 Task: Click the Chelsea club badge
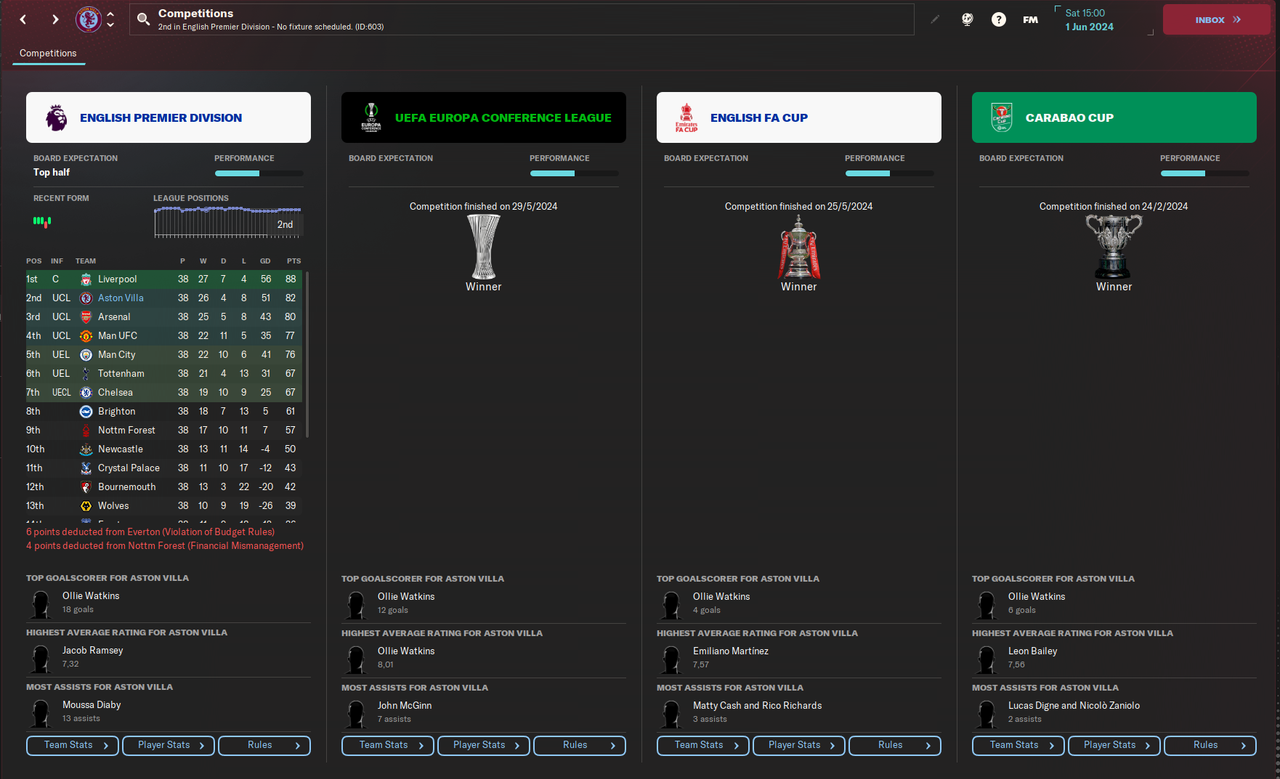[x=86, y=392]
